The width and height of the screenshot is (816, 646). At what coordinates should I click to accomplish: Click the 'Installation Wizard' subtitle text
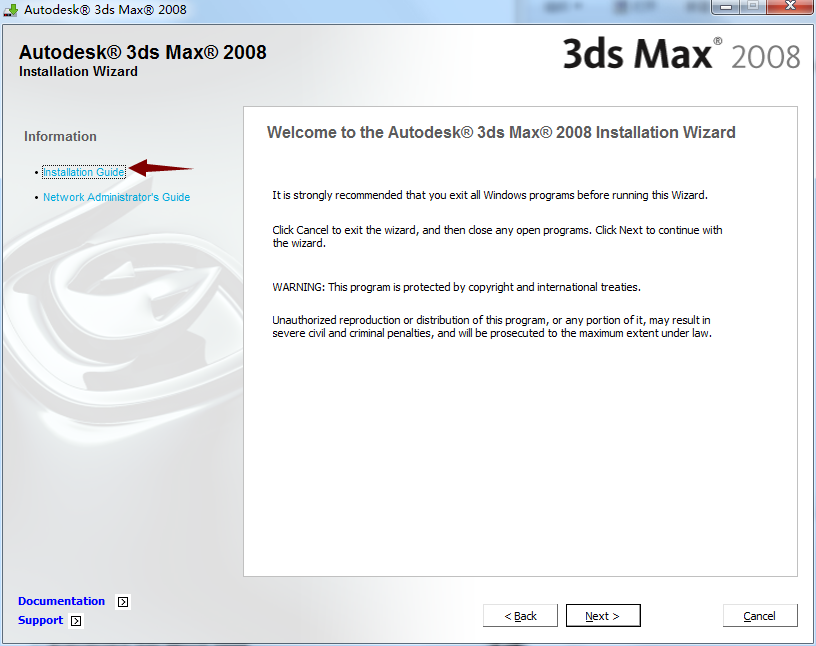[x=79, y=71]
